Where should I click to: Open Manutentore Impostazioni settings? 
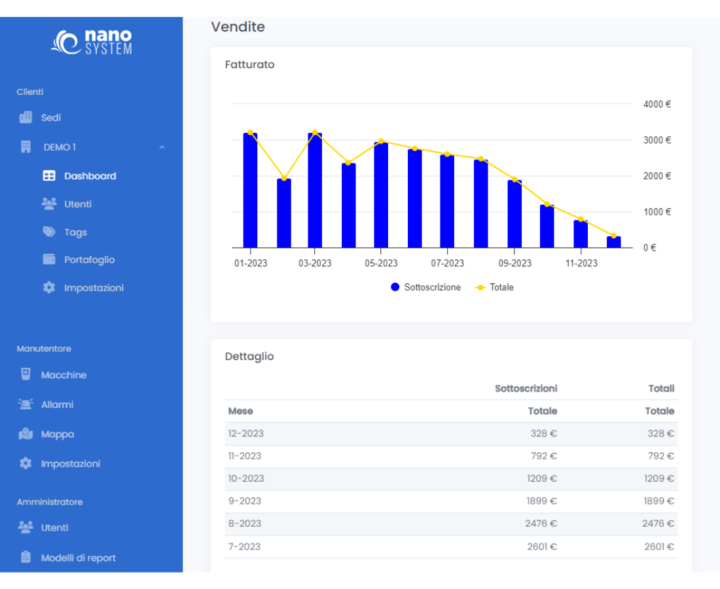click(69, 464)
